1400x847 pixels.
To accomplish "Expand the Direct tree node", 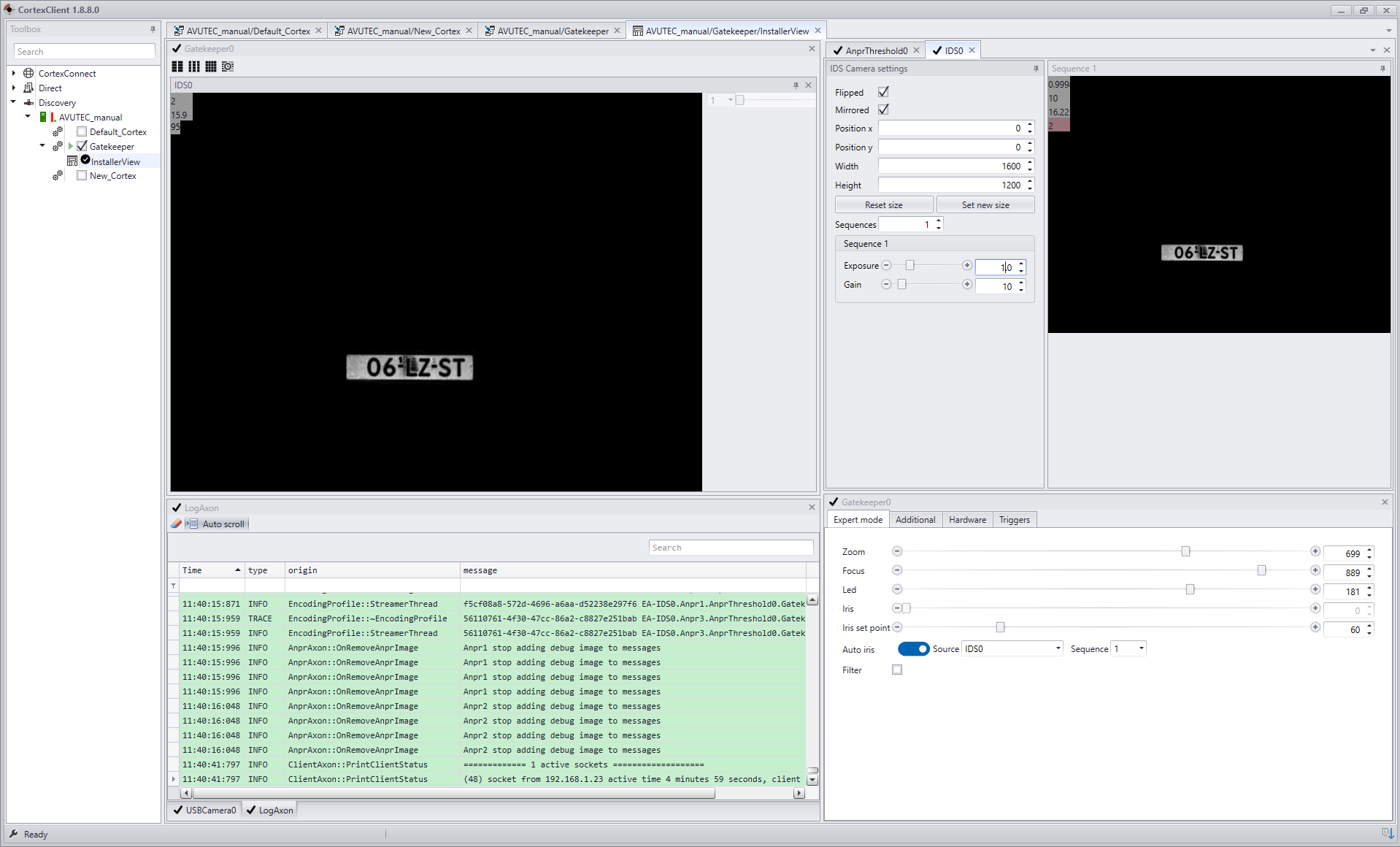I will click(14, 88).
